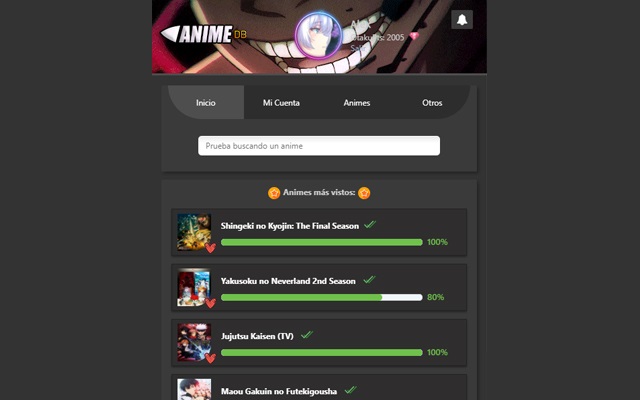Open the notifications bell icon
Screen dimensions: 640x400
pos(462,19)
